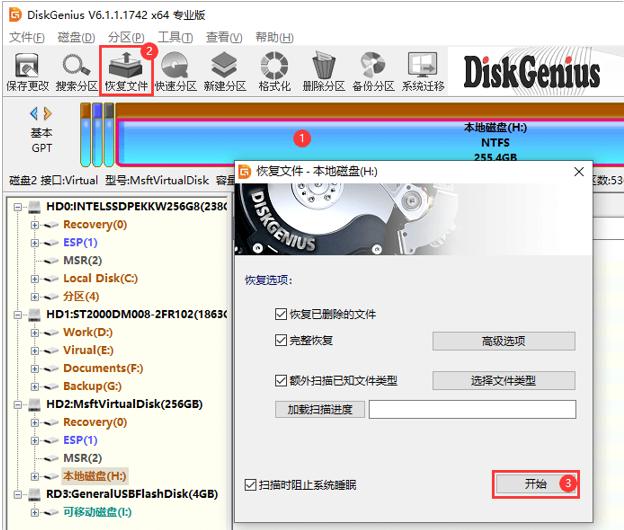Collapse the HD2 MsftVirtualDisk tree node

tap(18, 405)
